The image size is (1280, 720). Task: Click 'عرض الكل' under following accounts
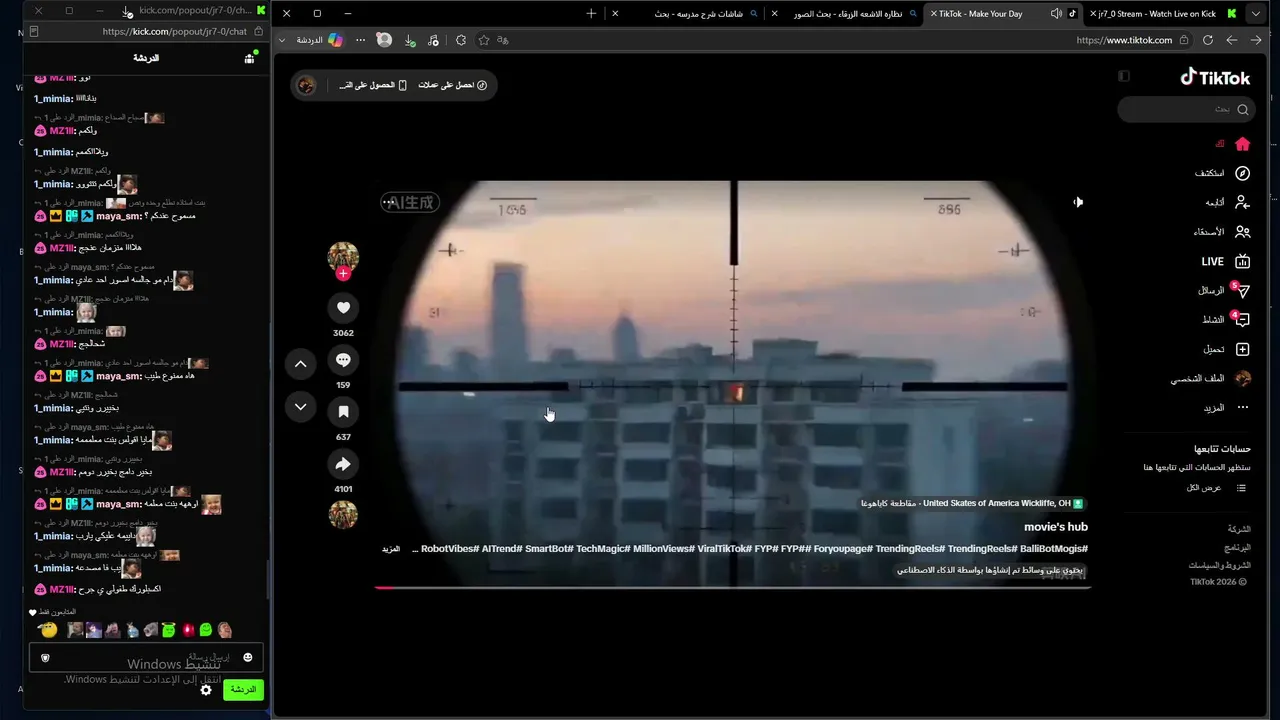click(x=1204, y=487)
